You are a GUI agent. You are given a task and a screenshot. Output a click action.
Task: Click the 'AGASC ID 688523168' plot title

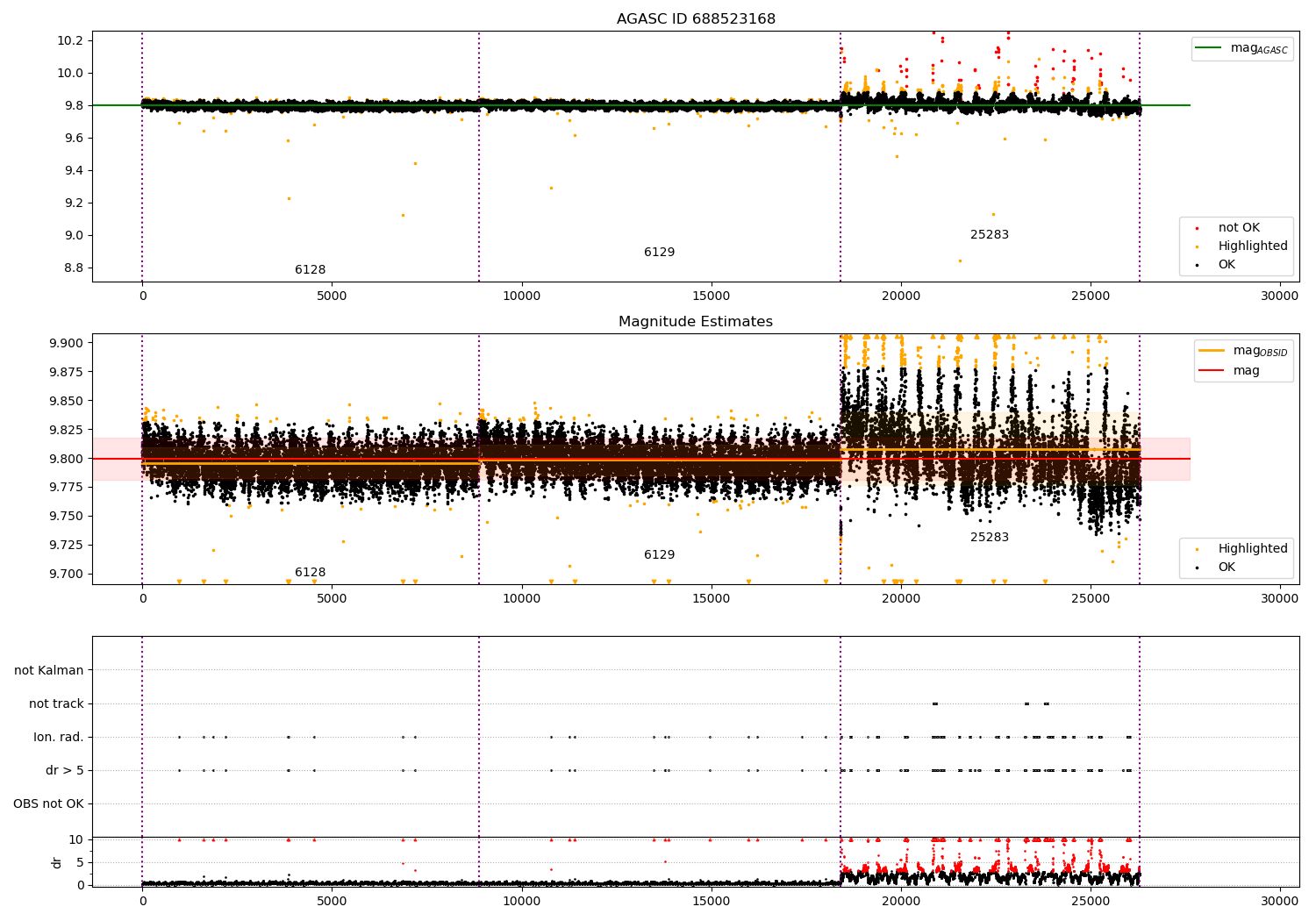click(x=696, y=19)
